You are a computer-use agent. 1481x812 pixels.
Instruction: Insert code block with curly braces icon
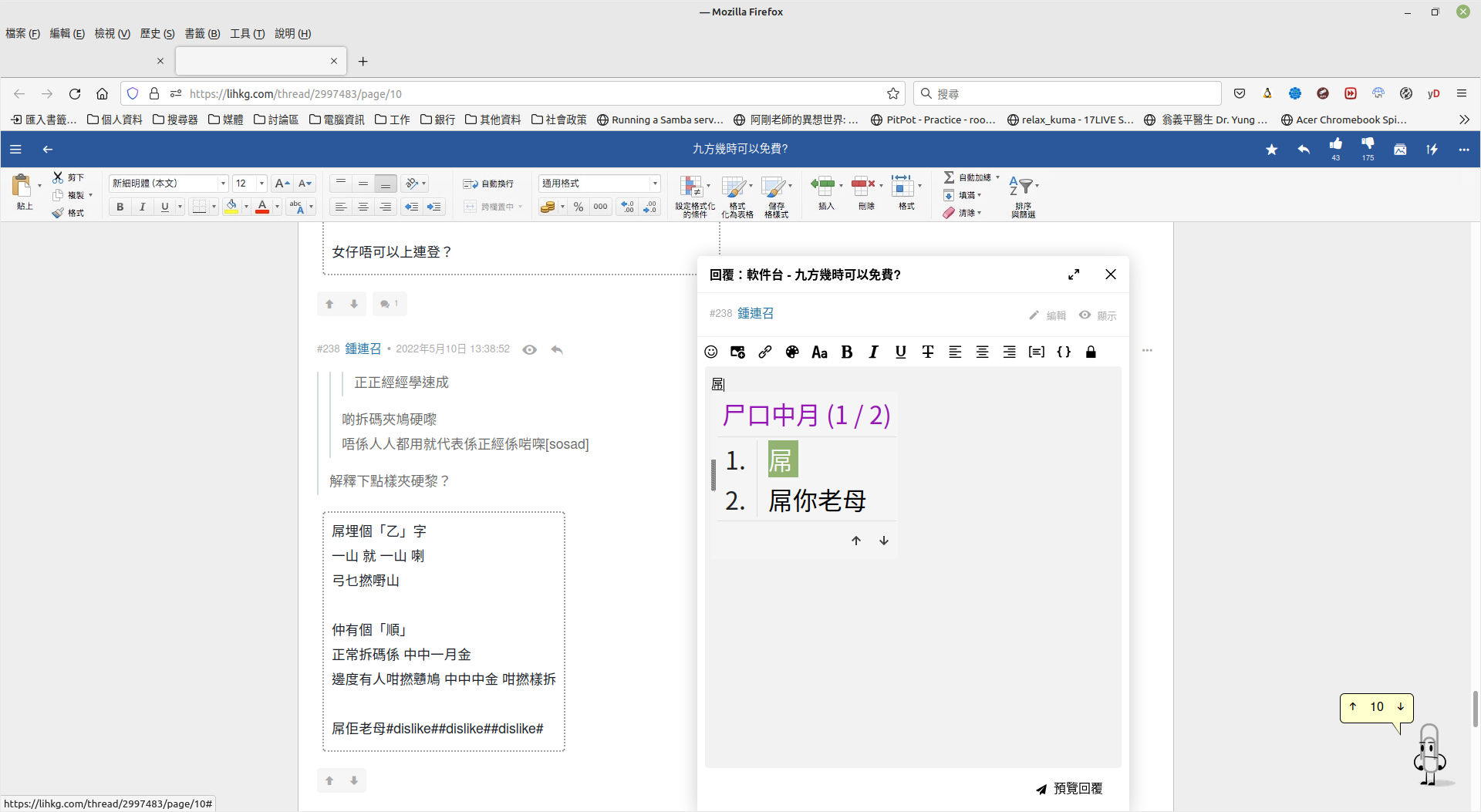1064,352
